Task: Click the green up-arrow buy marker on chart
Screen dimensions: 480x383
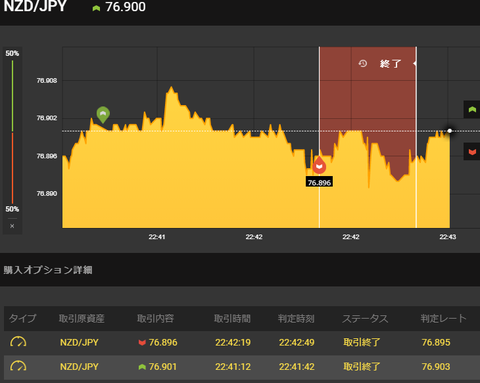Action: click(x=103, y=114)
